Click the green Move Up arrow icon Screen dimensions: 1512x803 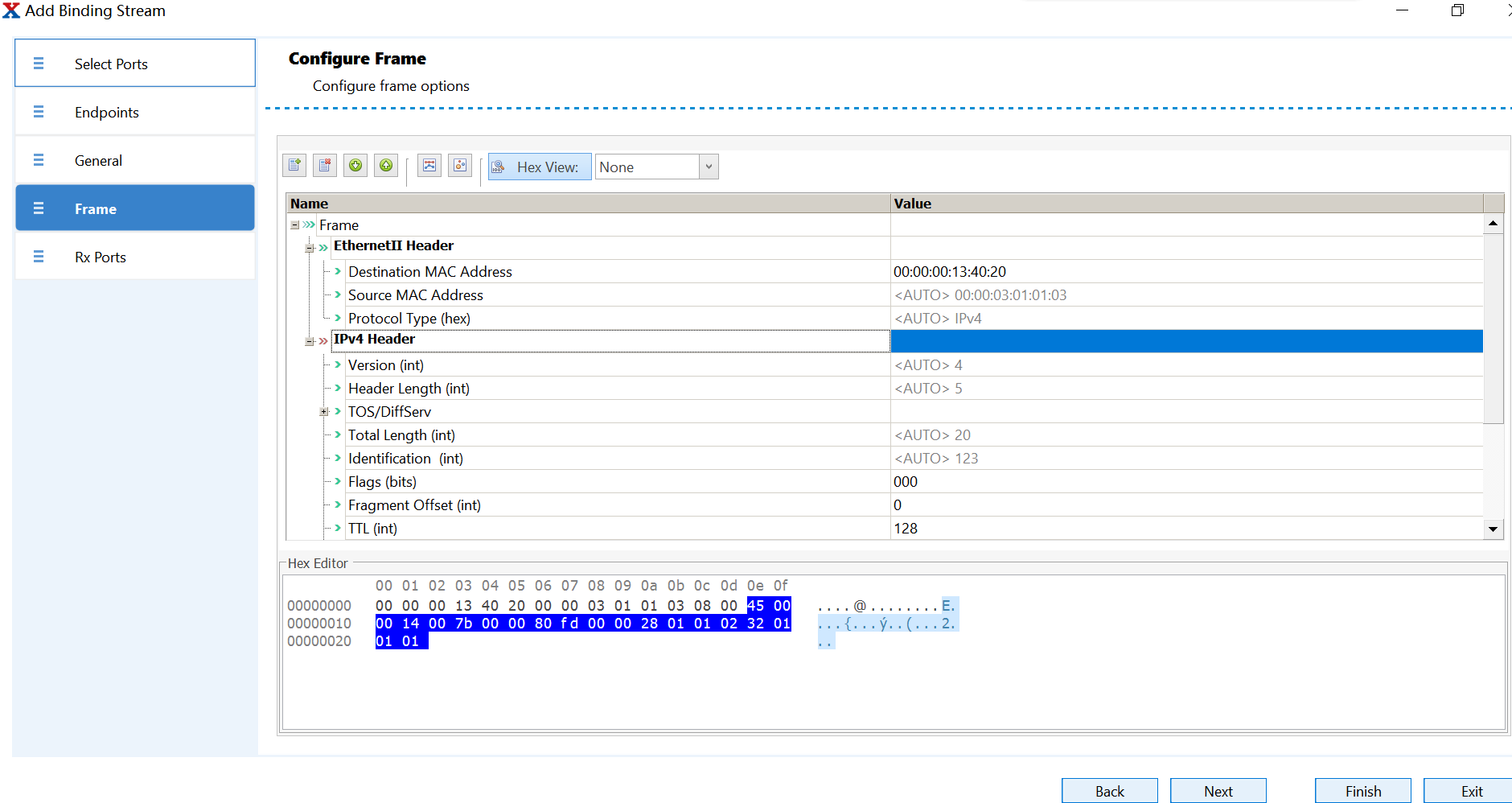(386, 166)
